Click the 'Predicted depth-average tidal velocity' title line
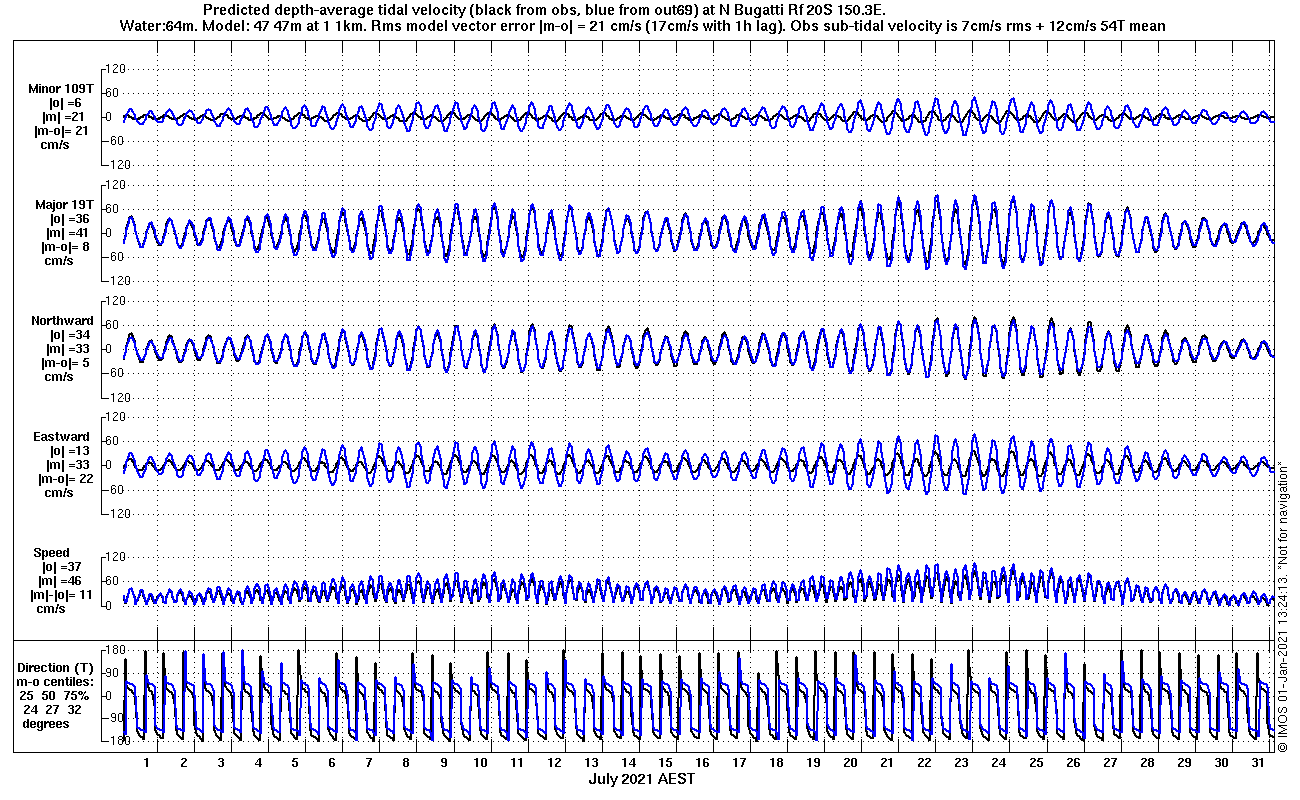The width and height of the screenshot is (1300, 800). pos(544,9)
